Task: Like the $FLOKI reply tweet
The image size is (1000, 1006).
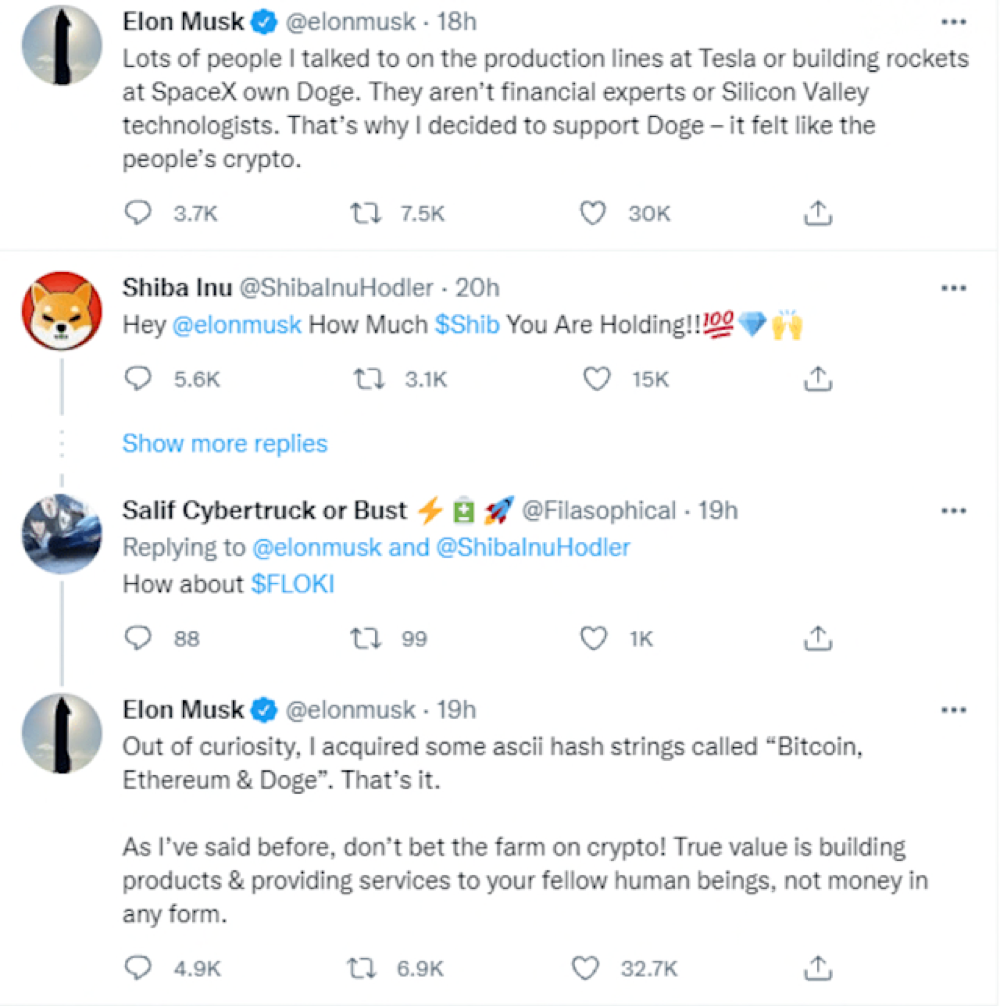Action: click(594, 638)
